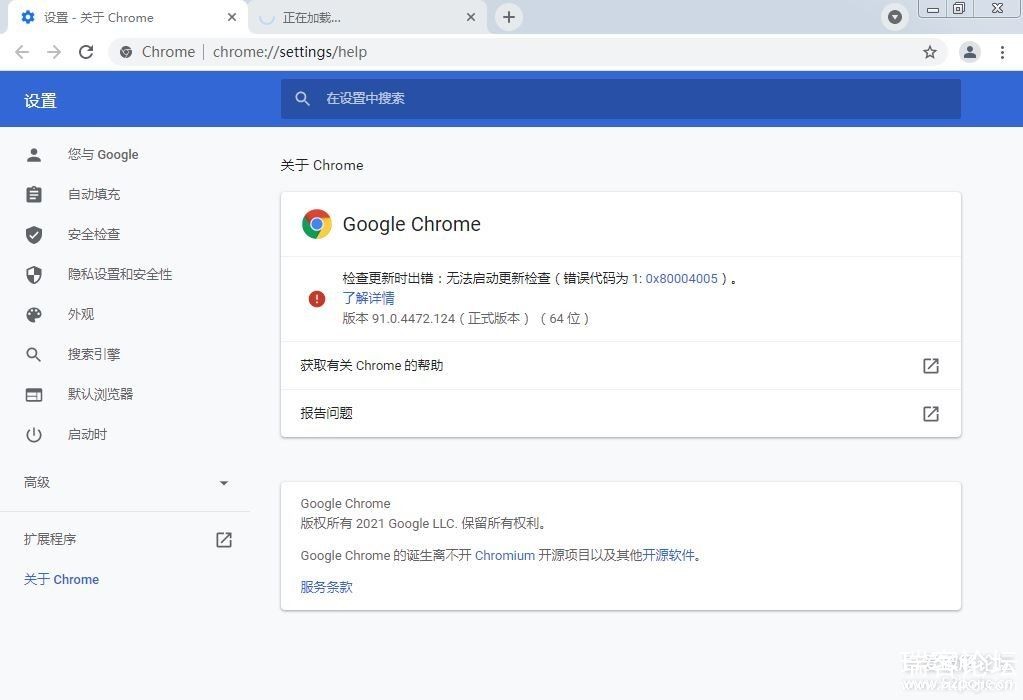Click the shield check icon for 安全检查
The width and height of the screenshot is (1023, 700).
(34, 235)
